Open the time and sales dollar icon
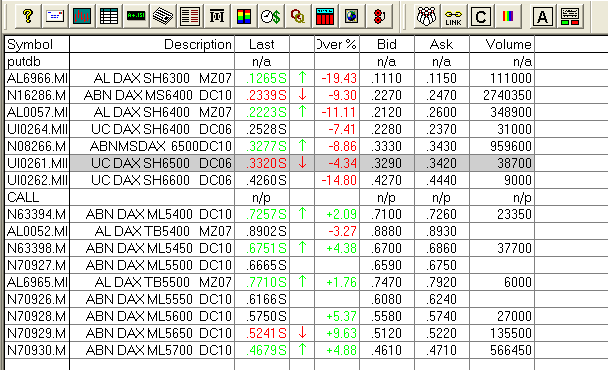 tap(271, 16)
